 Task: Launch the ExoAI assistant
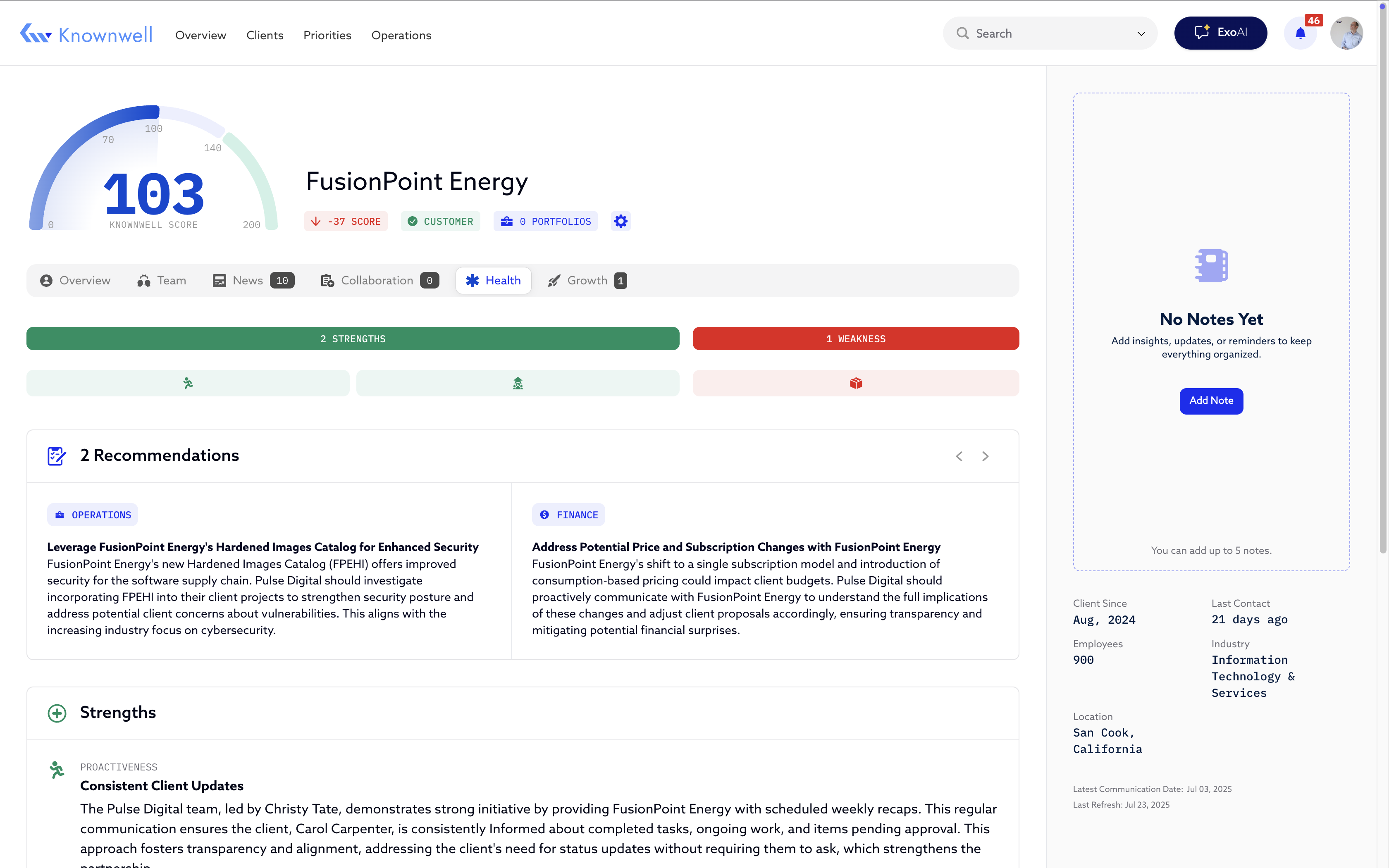coord(1220,33)
